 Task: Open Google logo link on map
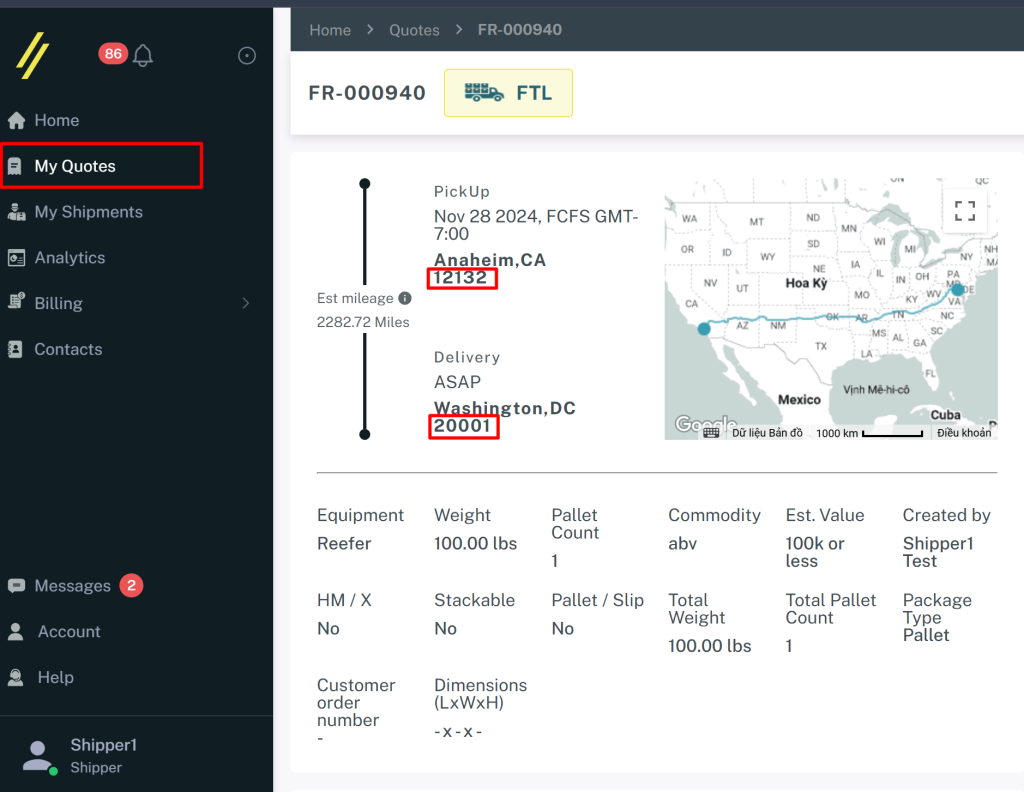point(705,424)
